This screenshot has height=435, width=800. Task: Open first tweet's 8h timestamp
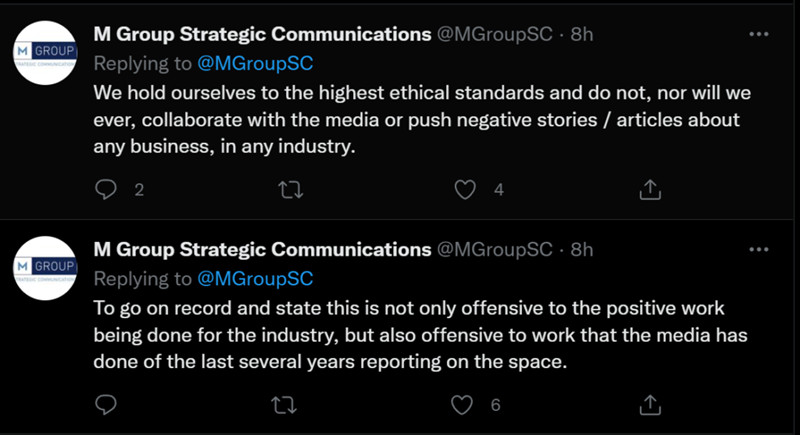pyautogui.click(x=581, y=34)
